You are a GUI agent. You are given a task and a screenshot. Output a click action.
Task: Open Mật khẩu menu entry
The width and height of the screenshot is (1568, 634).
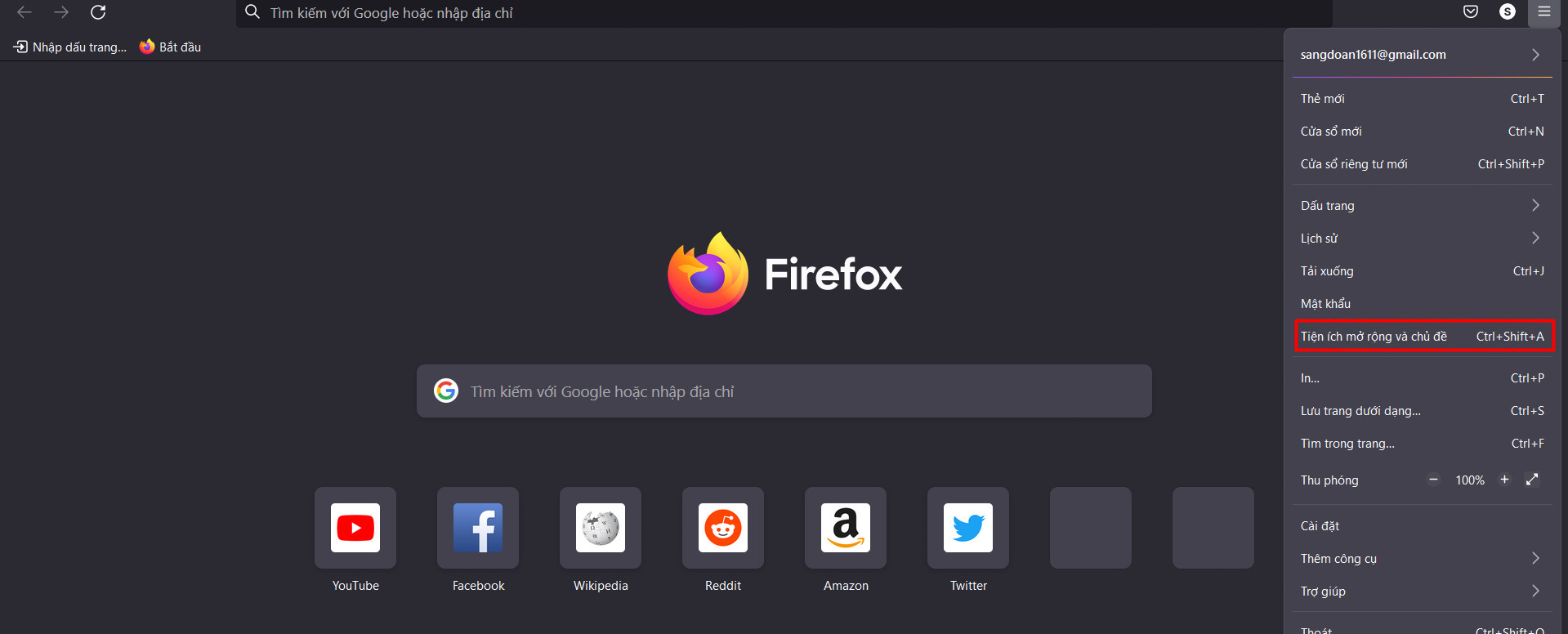1422,303
